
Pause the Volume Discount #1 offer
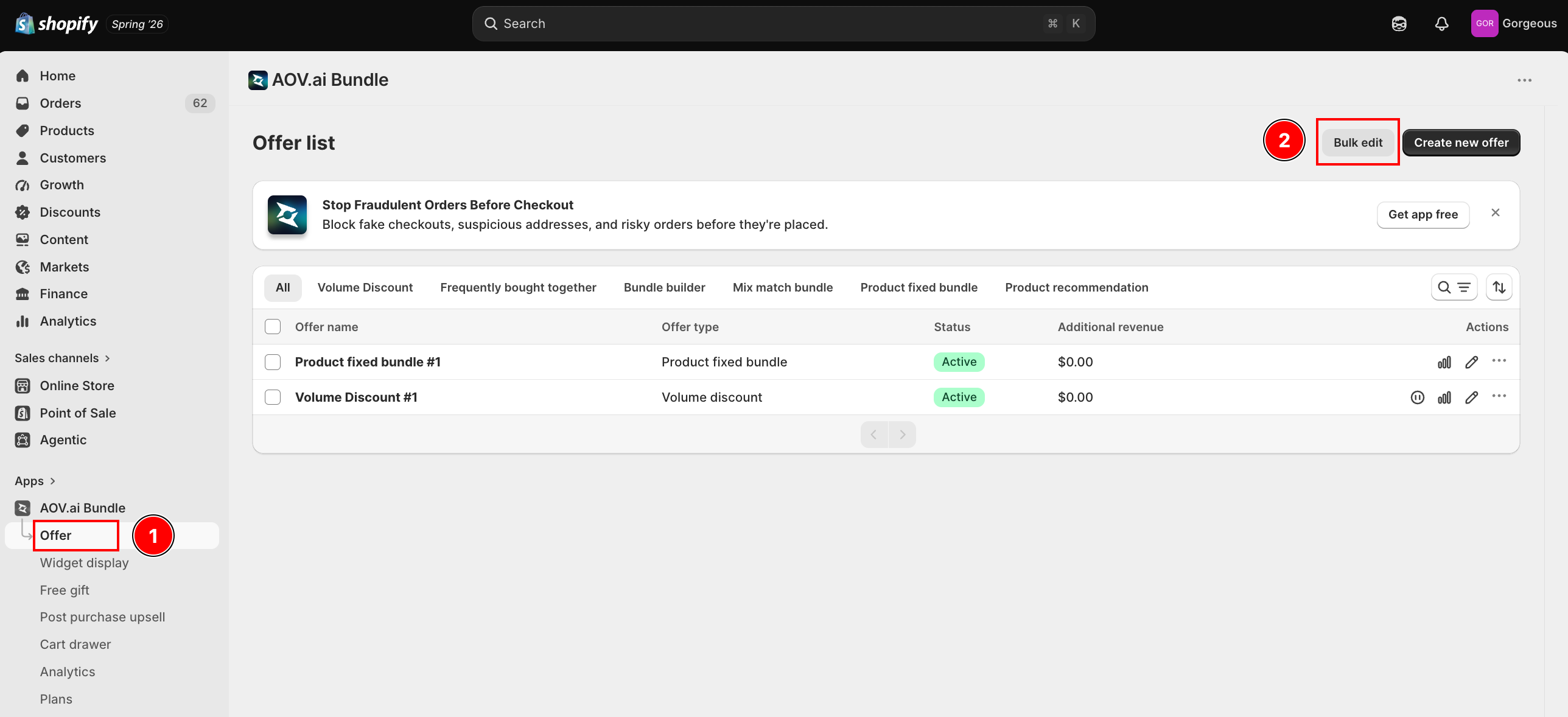(1417, 397)
